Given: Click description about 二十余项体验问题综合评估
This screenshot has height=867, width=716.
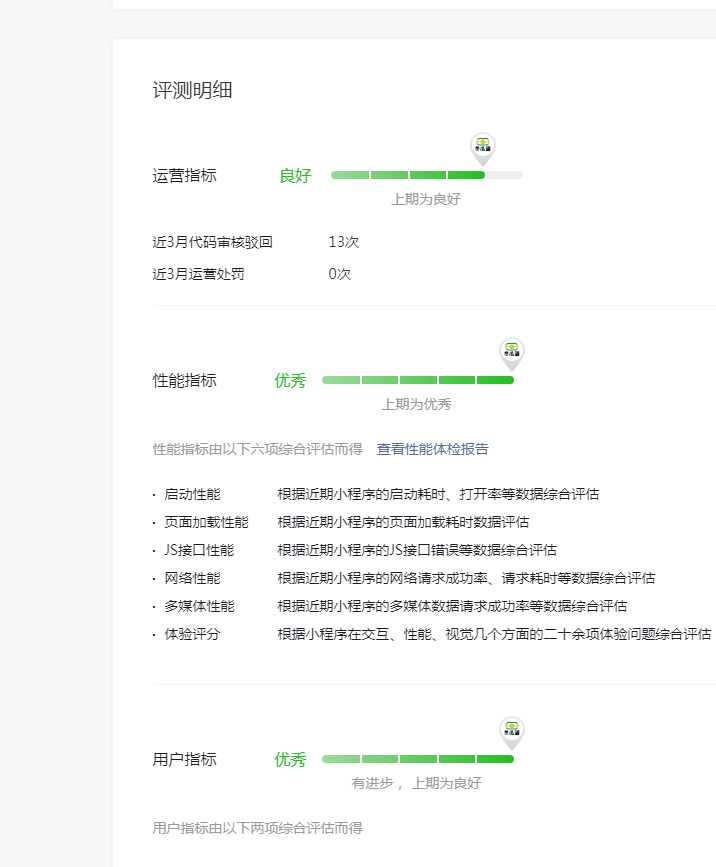Looking at the screenshot, I should (x=494, y=634).
